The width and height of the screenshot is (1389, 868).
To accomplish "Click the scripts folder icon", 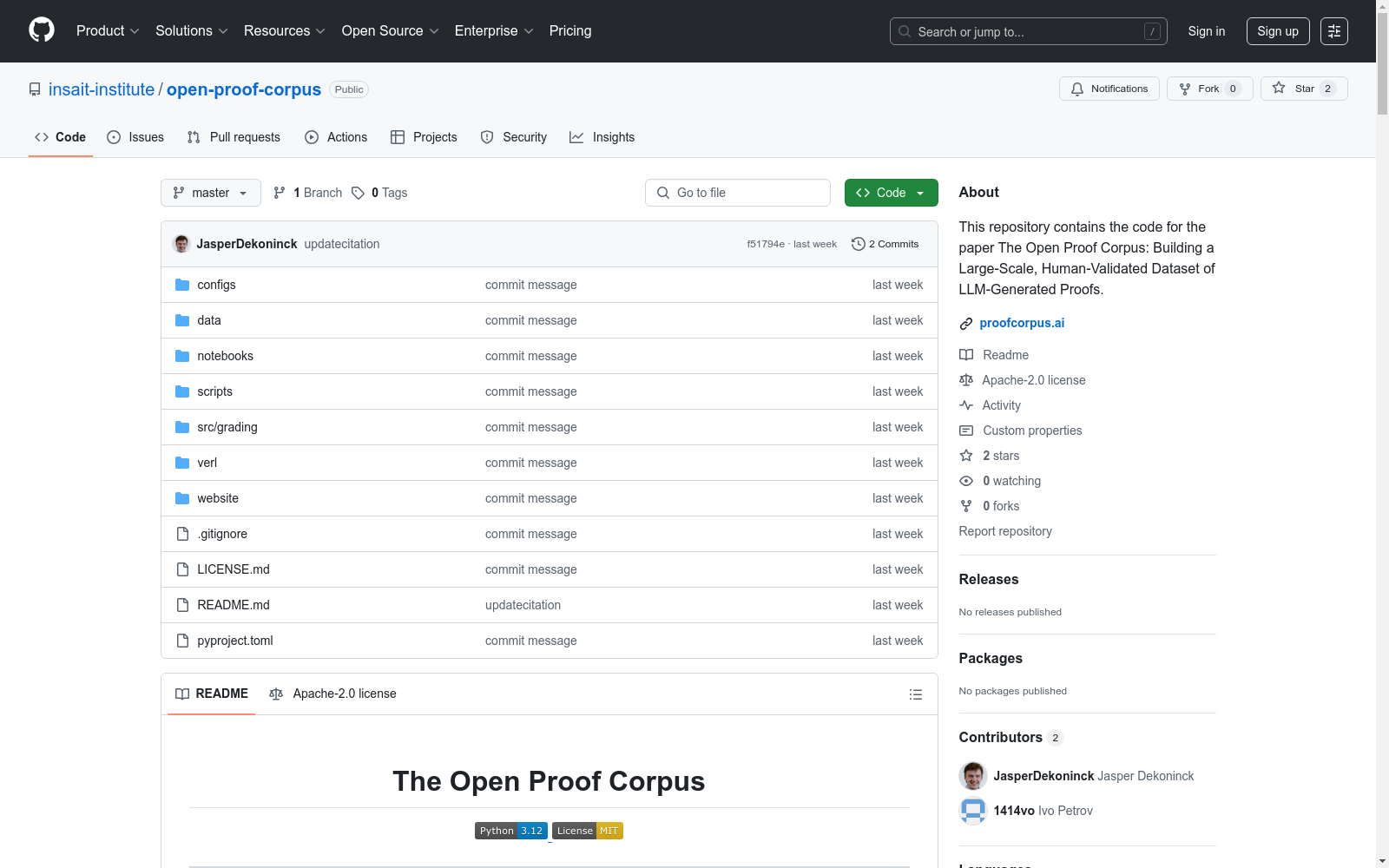I will [182, 391].
